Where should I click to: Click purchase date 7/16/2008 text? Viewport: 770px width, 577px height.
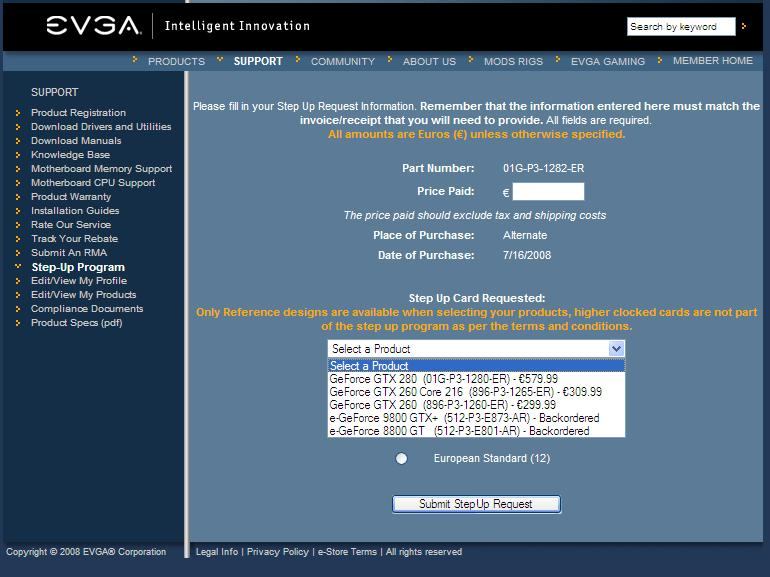(527, 255)
